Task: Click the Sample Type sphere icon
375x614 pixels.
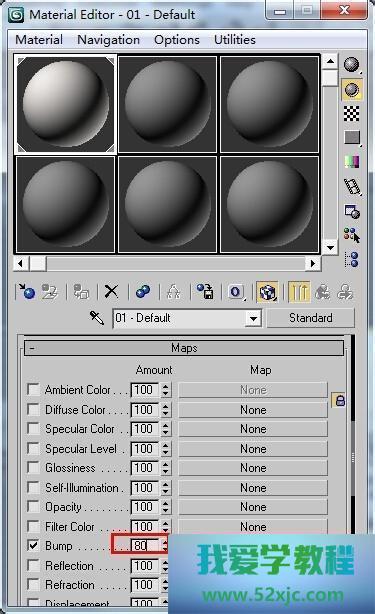Action: [x=352, y=65]
